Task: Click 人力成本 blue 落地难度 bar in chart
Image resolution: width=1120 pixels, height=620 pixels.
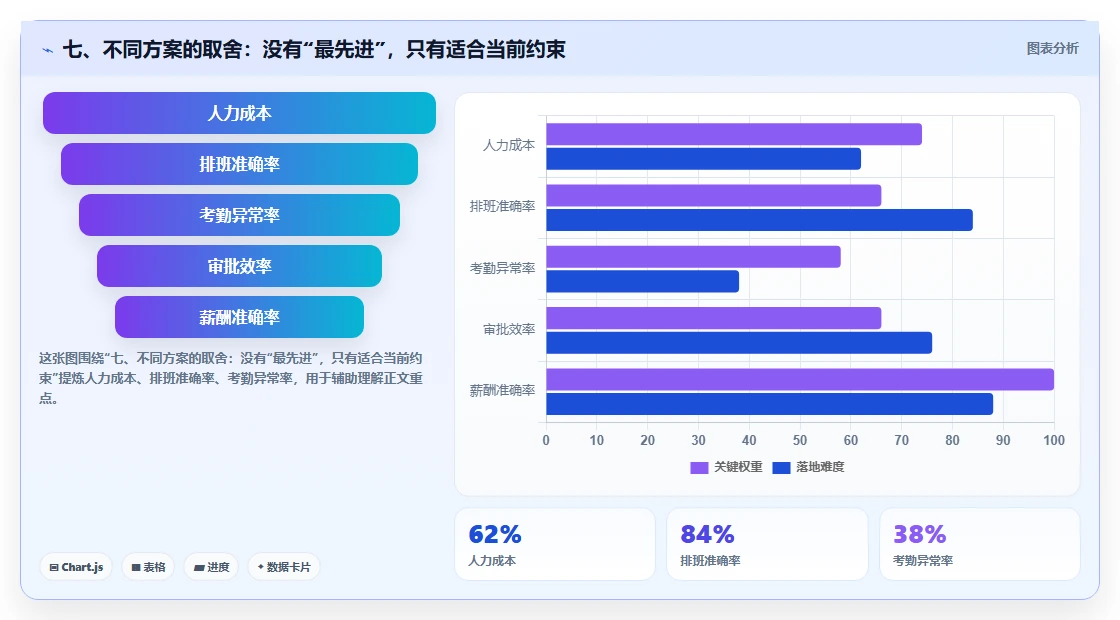Action: 704,159
